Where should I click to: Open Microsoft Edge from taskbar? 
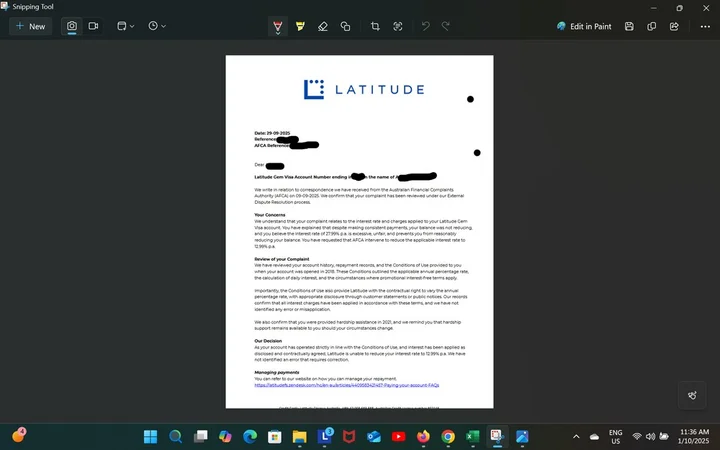tap(250, 436)
